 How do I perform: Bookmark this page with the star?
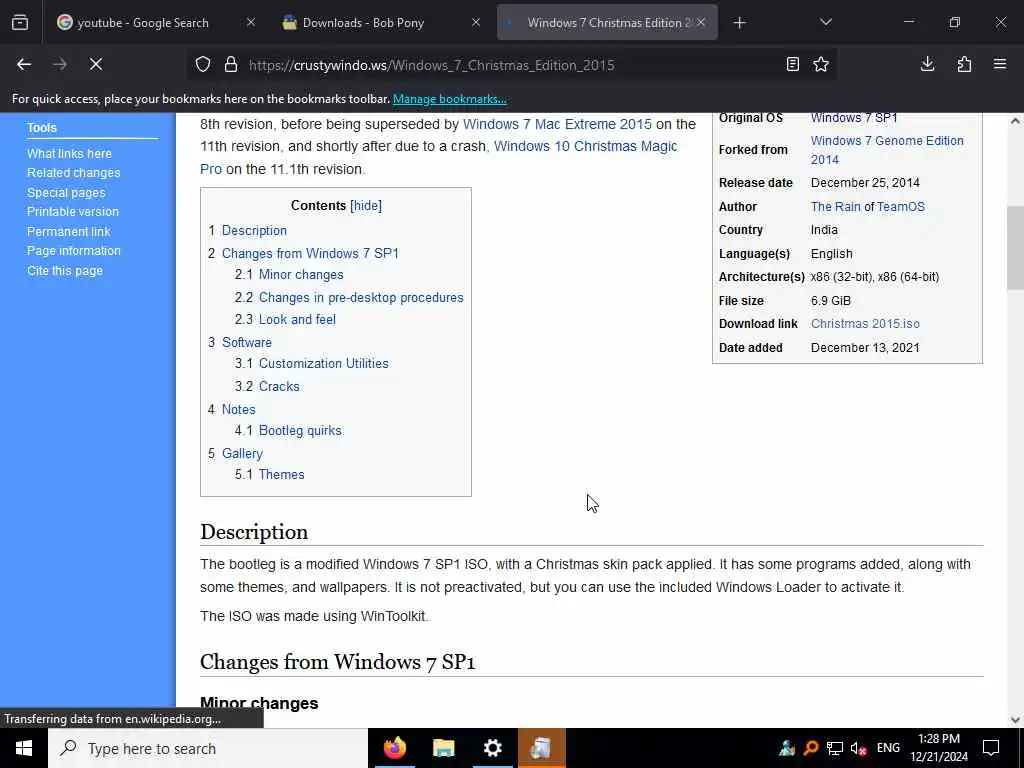[821, 64]
